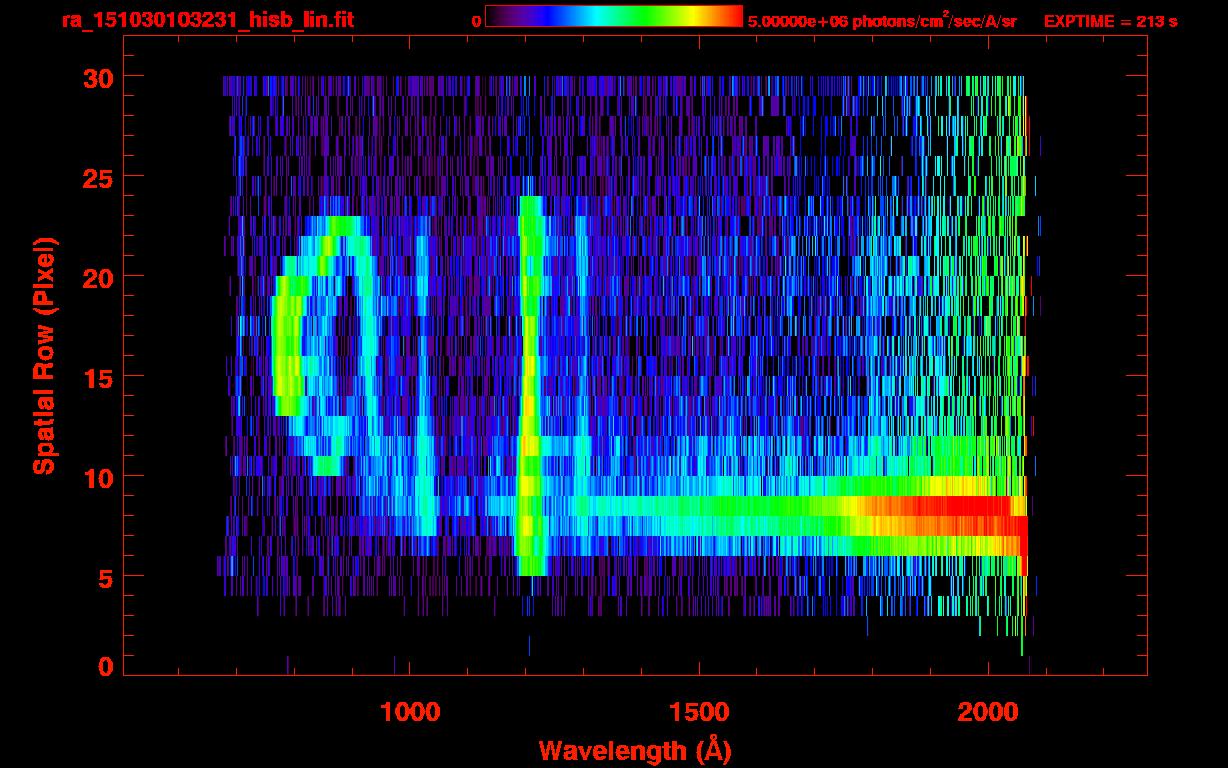Click the vertical emission line near 1216 Å
Viewport: 1228px width, 768px height.
pyautogui.click(x=530, y=385)
